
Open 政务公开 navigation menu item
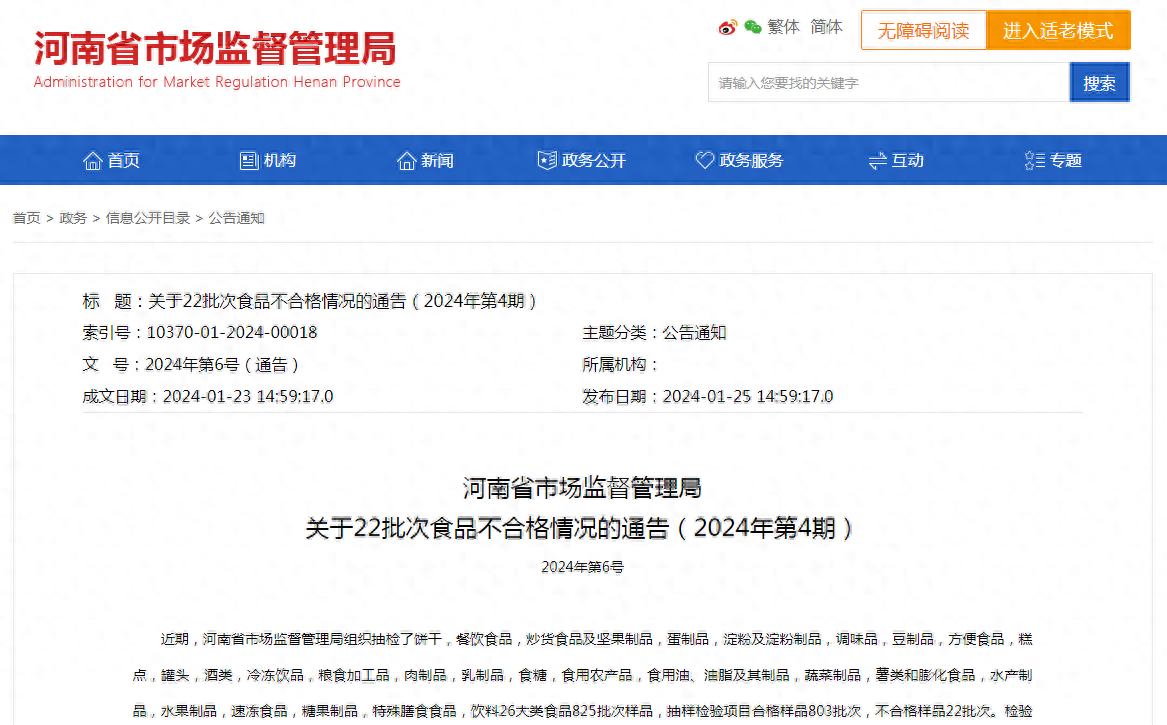pos(594,160)
